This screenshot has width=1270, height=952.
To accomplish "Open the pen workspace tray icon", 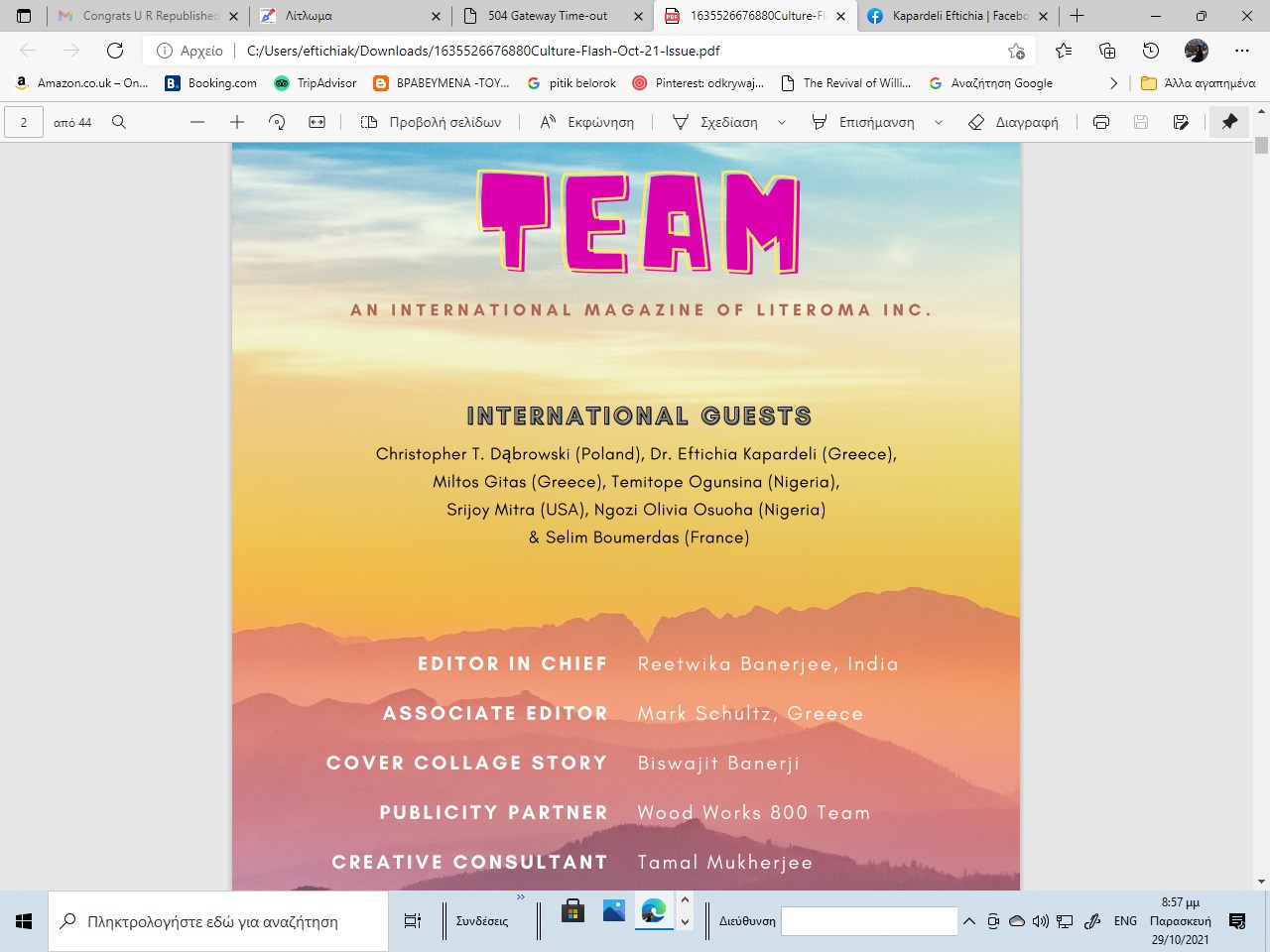I will pos(1092,921).
